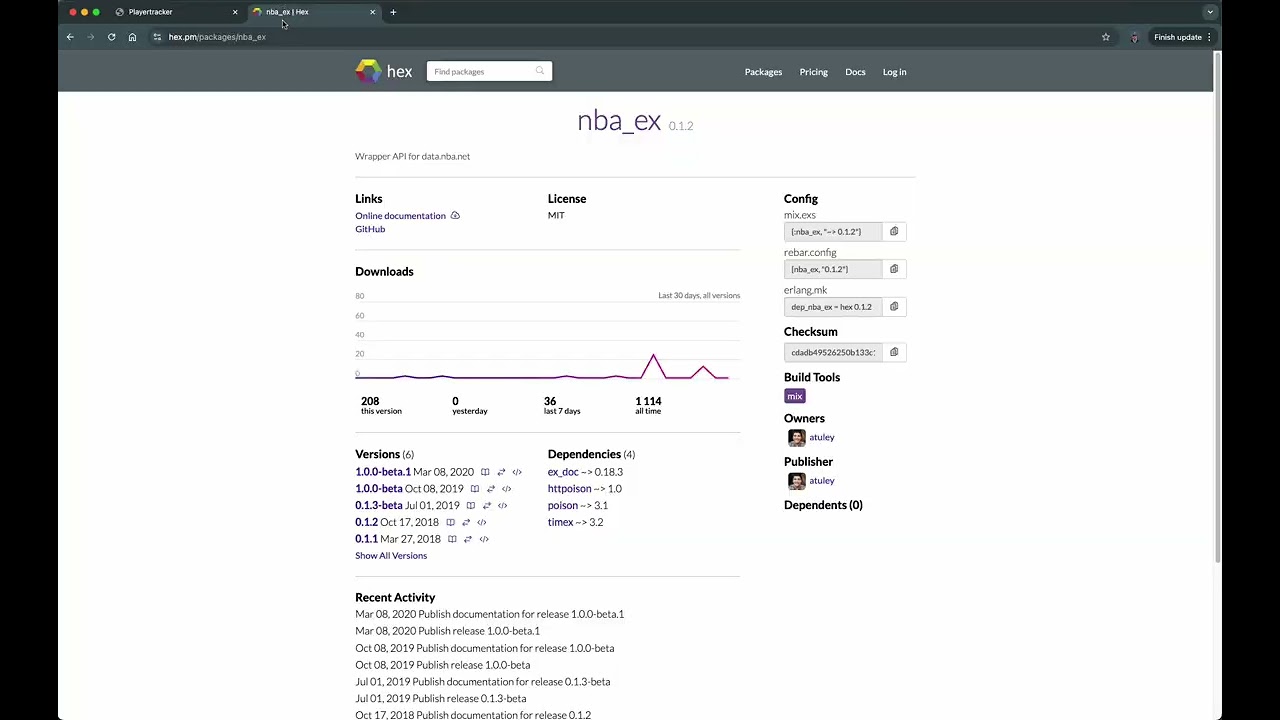The height and width of the screenshot is (720, 1280).
Task: Click the downloads chart spike
Action: pyautogui.click(x=653, y=365)
